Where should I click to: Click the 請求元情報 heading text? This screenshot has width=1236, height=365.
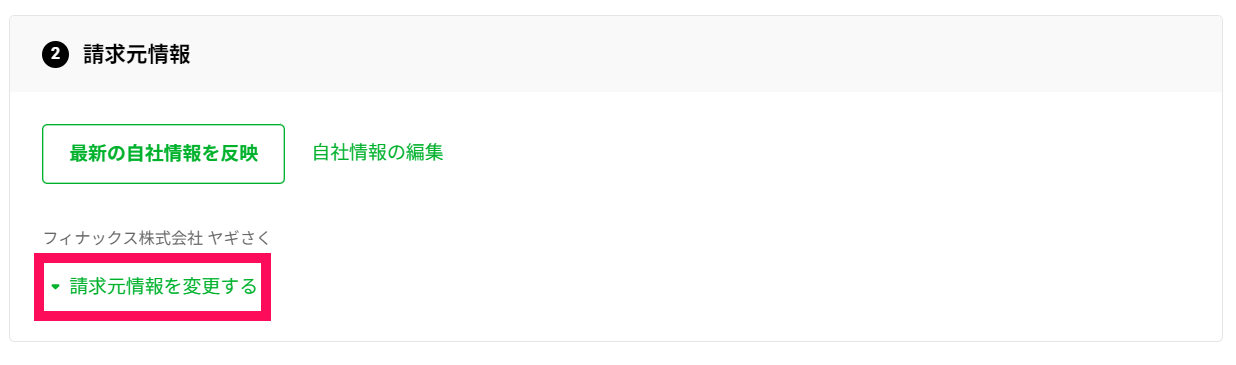coord(136,54)
